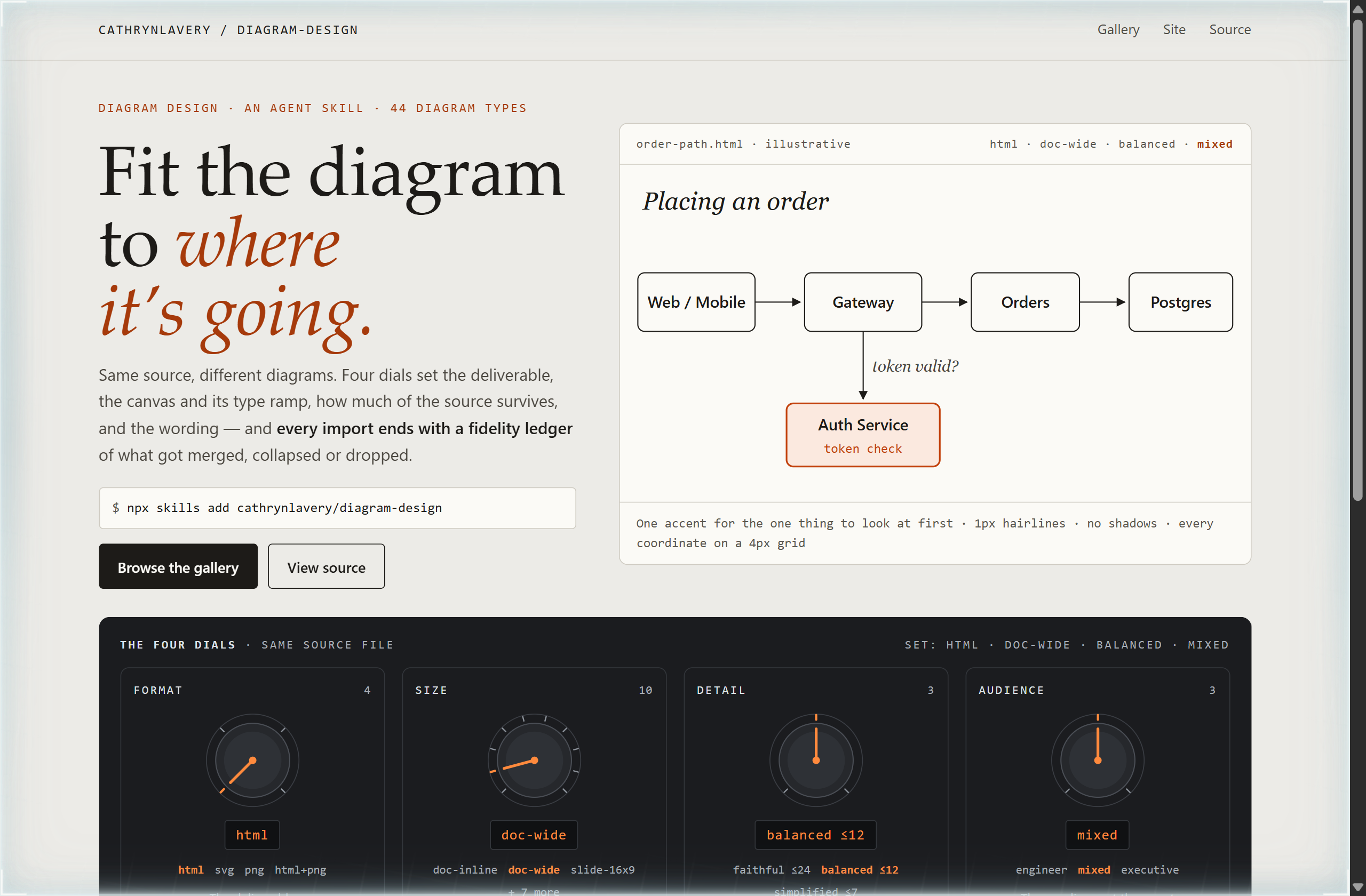Click the page vertical scrollbar thumb
1366x896 pixels.
coord(1357,261)
